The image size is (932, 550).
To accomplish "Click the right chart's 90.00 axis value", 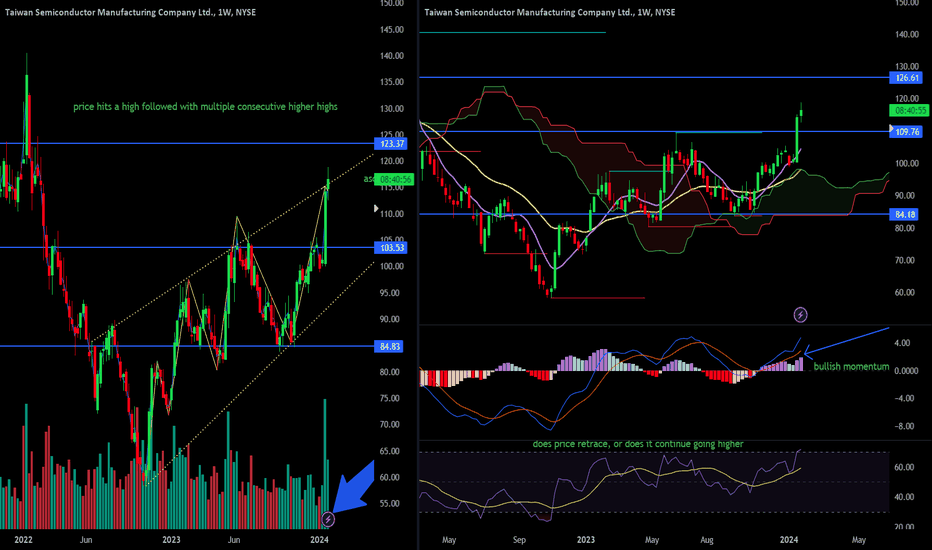I will [905, 196].
